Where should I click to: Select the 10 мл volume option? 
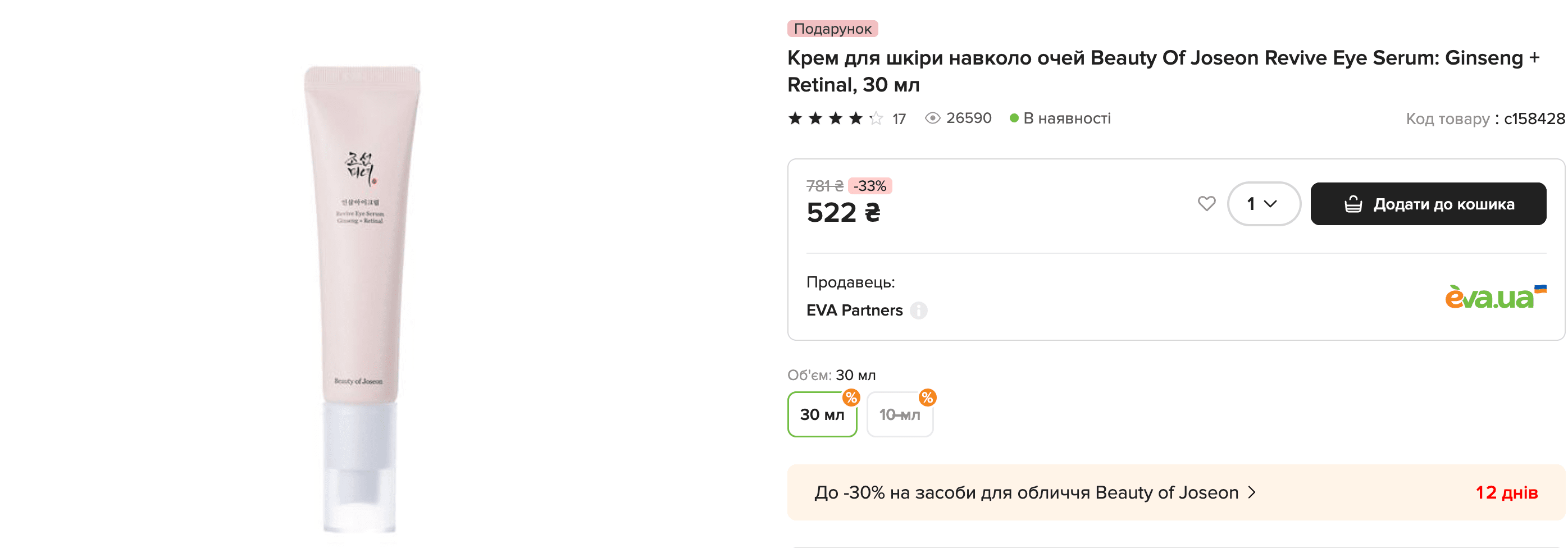899,415
